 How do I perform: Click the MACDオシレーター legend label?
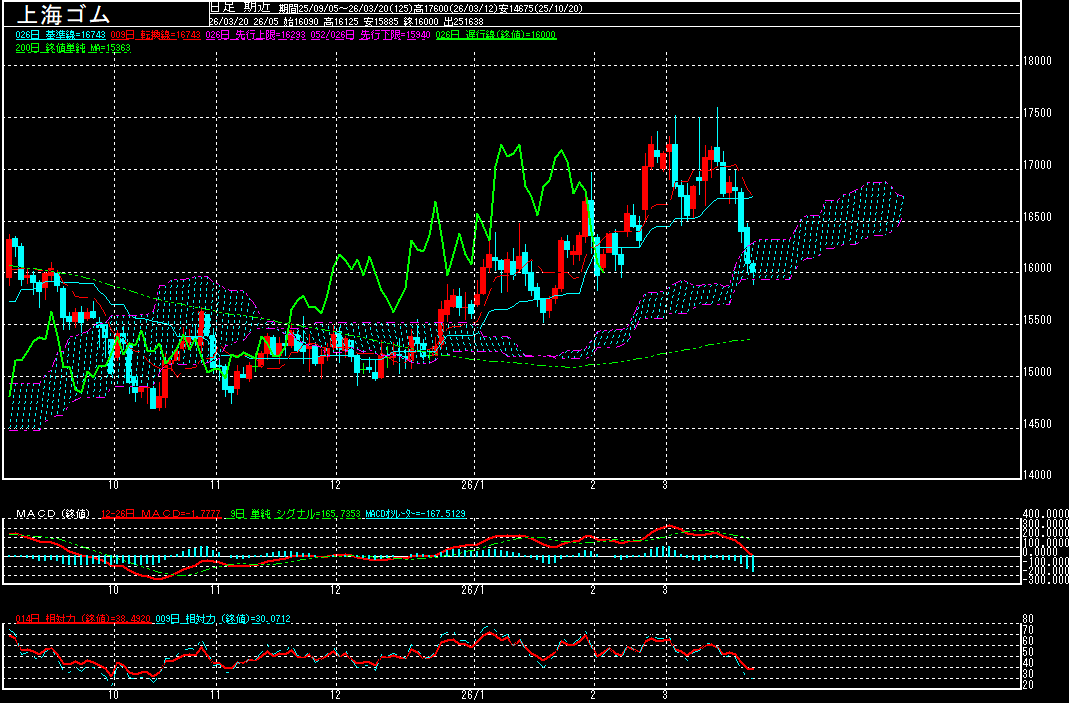[415, 514]
